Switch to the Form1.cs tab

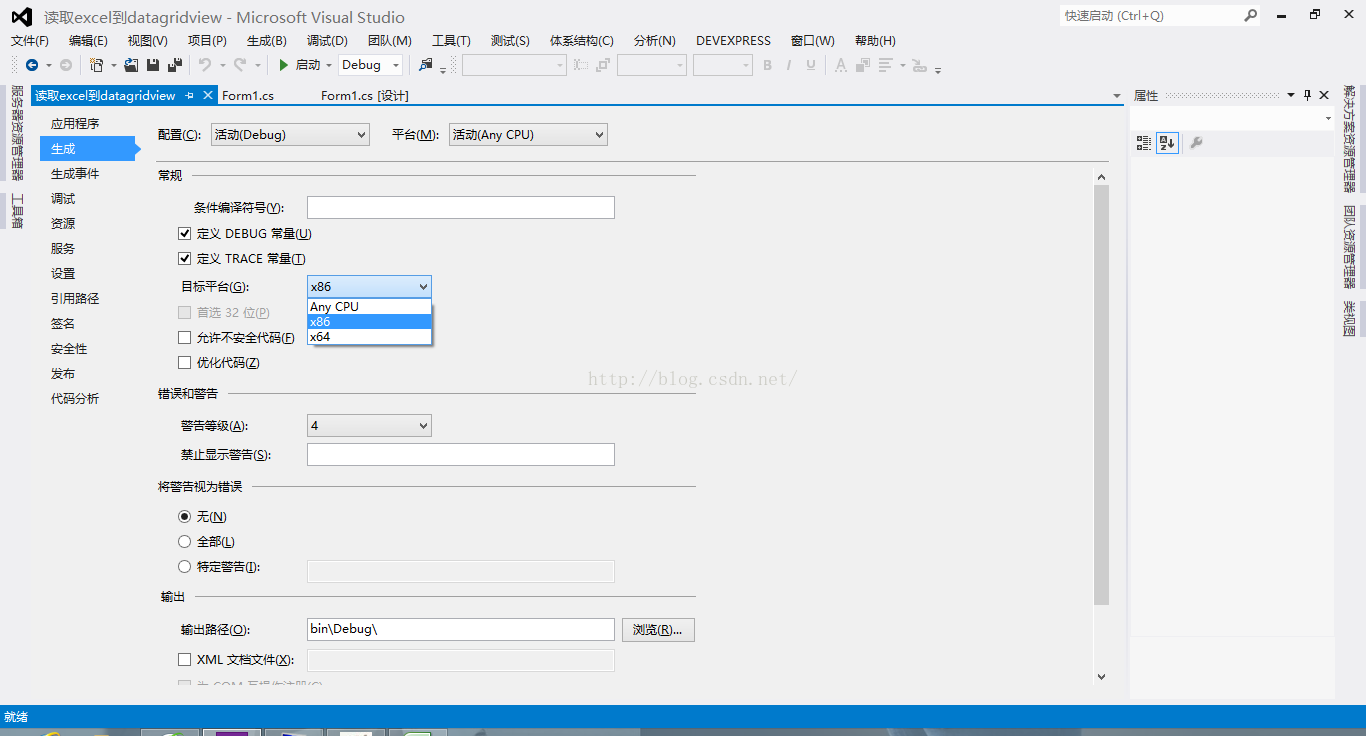pos(248,96)
